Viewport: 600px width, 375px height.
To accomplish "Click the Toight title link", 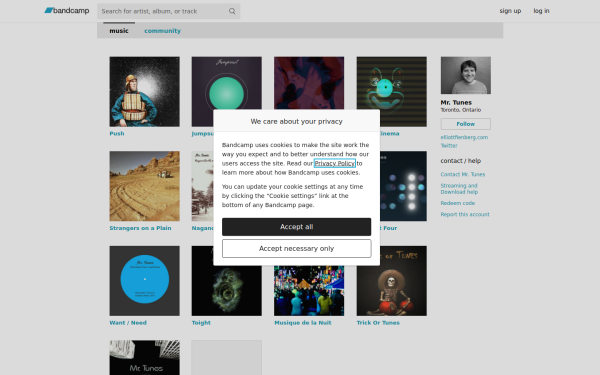I will click(201, 323).
